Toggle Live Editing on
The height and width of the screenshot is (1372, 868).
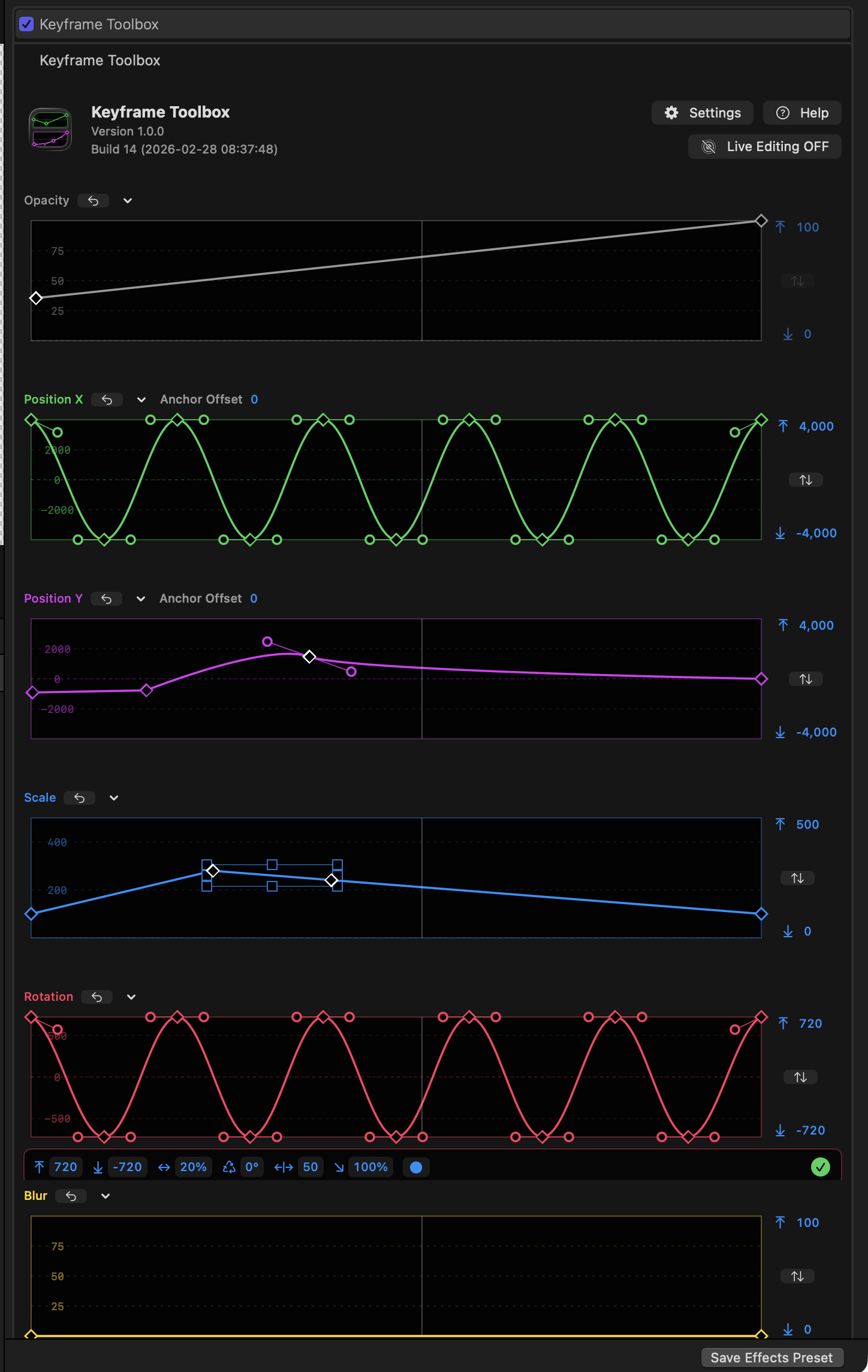[764, 147]
